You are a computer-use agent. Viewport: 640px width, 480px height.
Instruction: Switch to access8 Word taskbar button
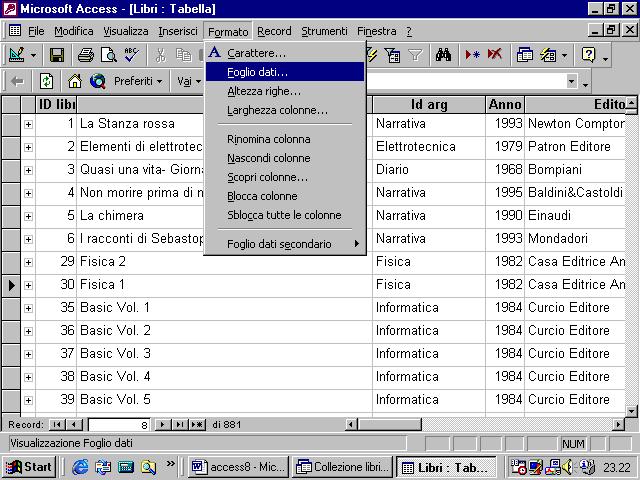point(238,467)
